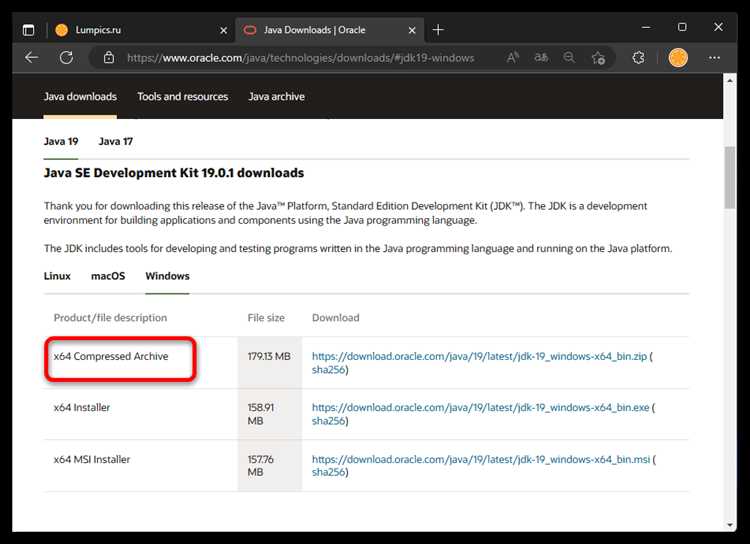Click the x64 Installer row label

point(82,408)
